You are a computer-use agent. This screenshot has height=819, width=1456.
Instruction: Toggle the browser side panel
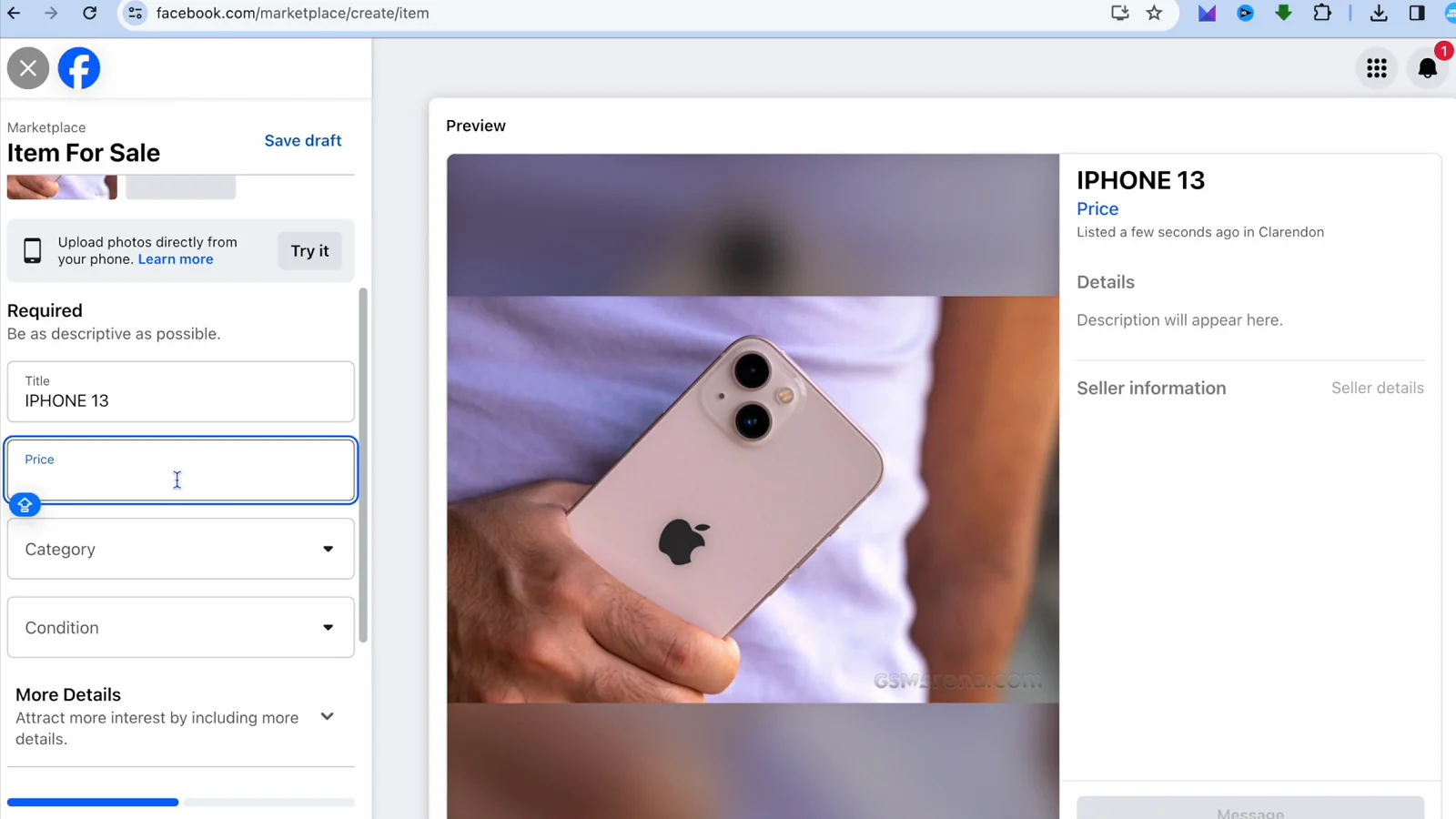pyautogui.click(x=1417, y=13)
